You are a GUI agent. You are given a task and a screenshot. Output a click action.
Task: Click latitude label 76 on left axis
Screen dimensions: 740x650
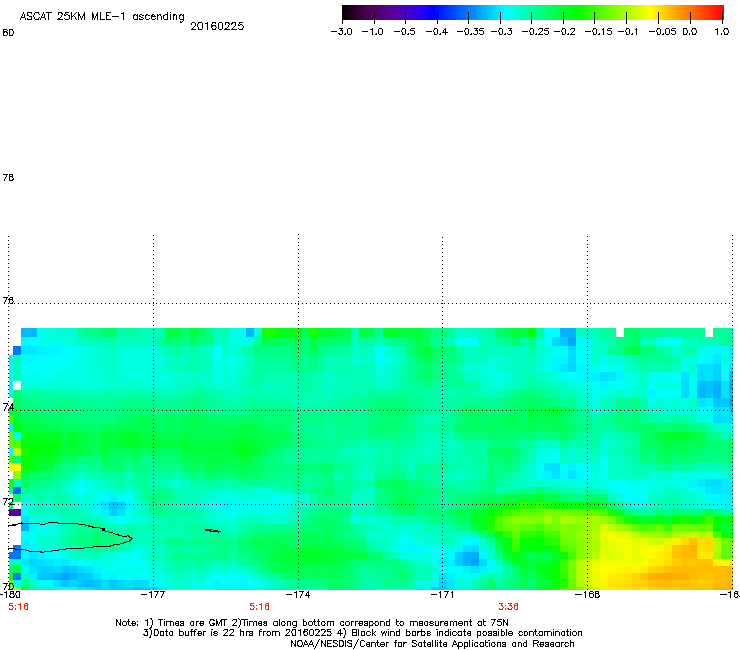click(x=8, y=300)
